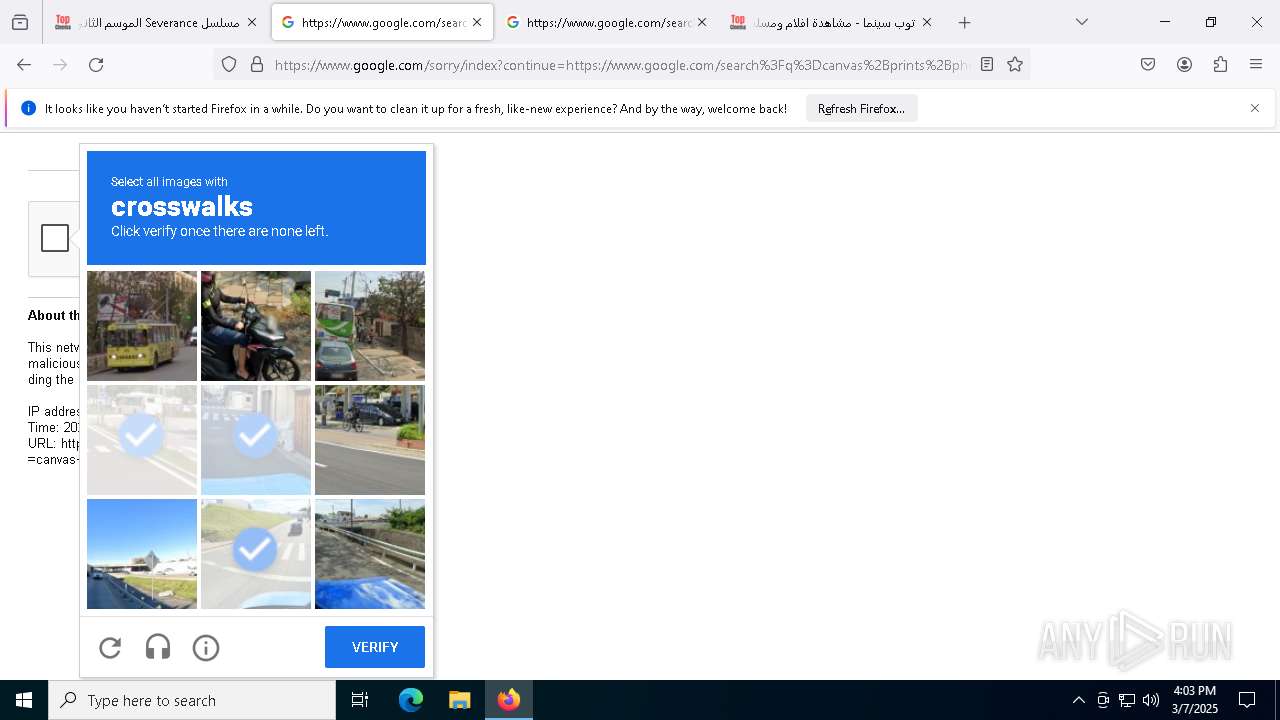Open Firefox application menu
This screenshot has width=1280, height=720.
point(1256,64)
